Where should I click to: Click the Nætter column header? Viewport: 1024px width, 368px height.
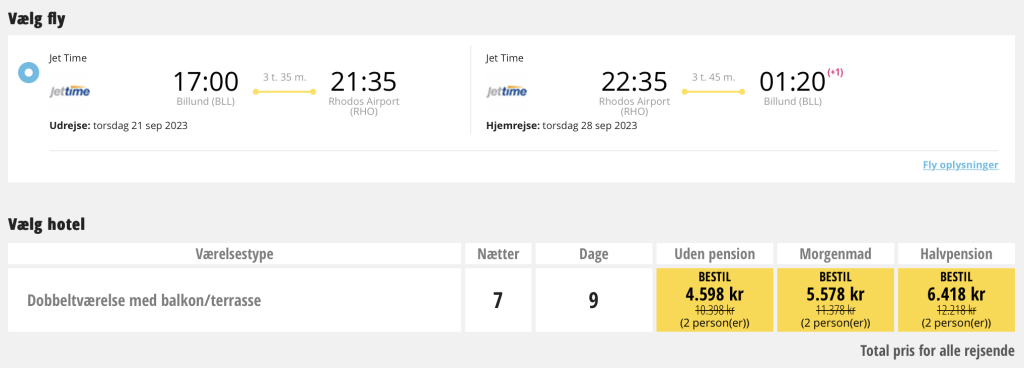tap(498, 254)
